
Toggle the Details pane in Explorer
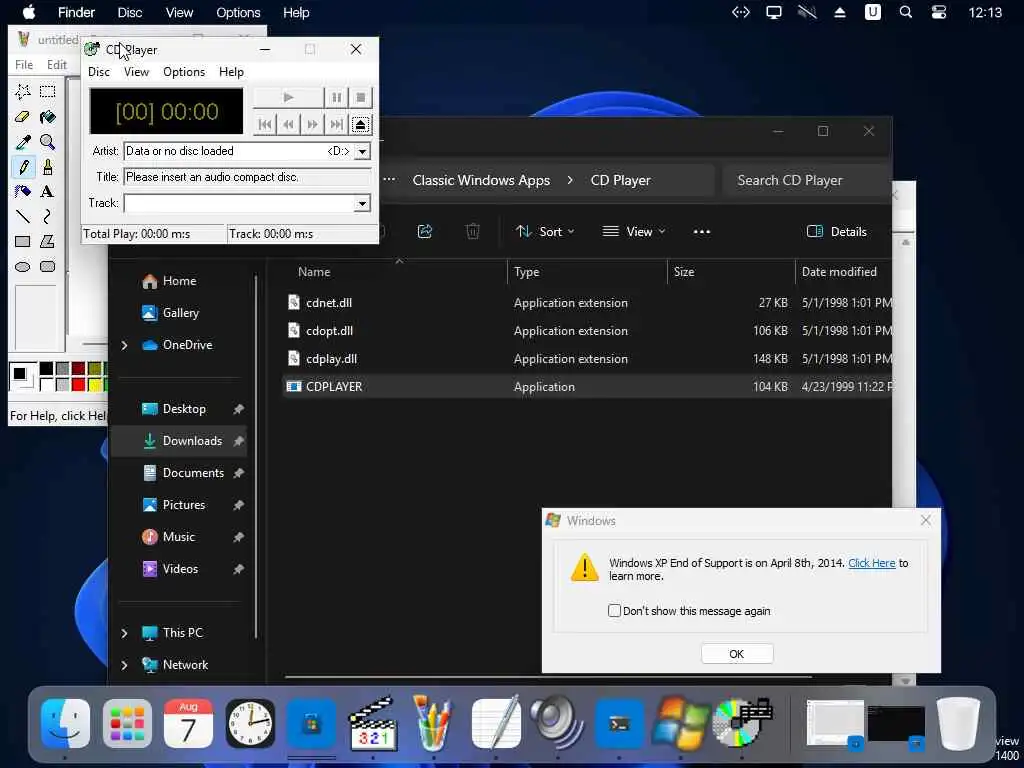click(837, 231)
